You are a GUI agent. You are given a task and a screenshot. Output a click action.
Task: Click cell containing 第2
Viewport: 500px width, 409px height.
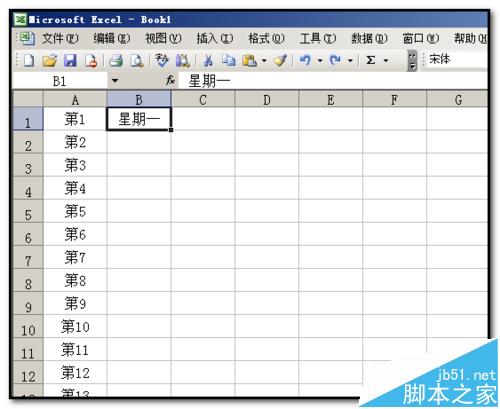[75, 142]
